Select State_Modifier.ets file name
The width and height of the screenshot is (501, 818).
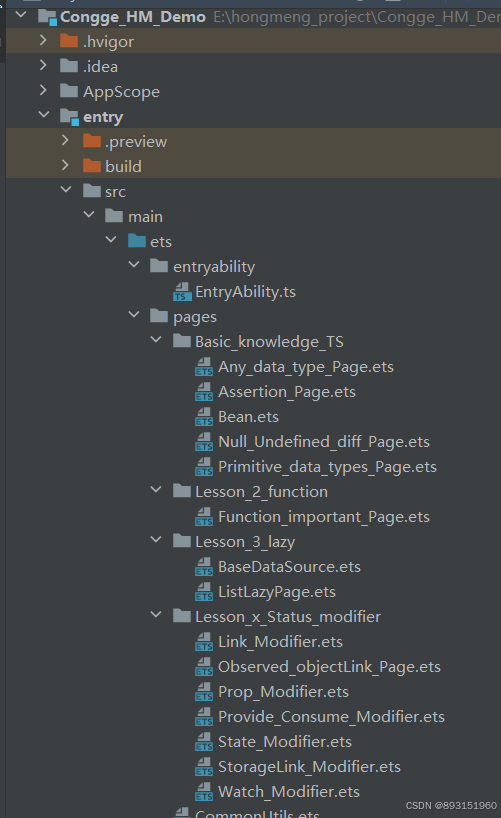click(x=285, y=742)
